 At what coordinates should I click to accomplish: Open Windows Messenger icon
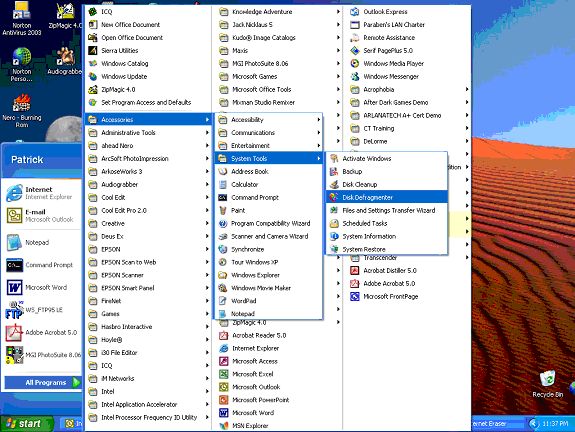(355, 76)
